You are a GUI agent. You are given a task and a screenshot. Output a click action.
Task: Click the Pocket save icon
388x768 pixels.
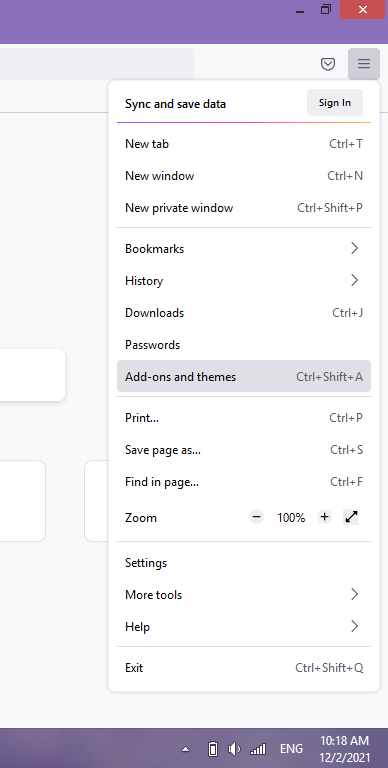pyautogui.click(x=328, y=64)
